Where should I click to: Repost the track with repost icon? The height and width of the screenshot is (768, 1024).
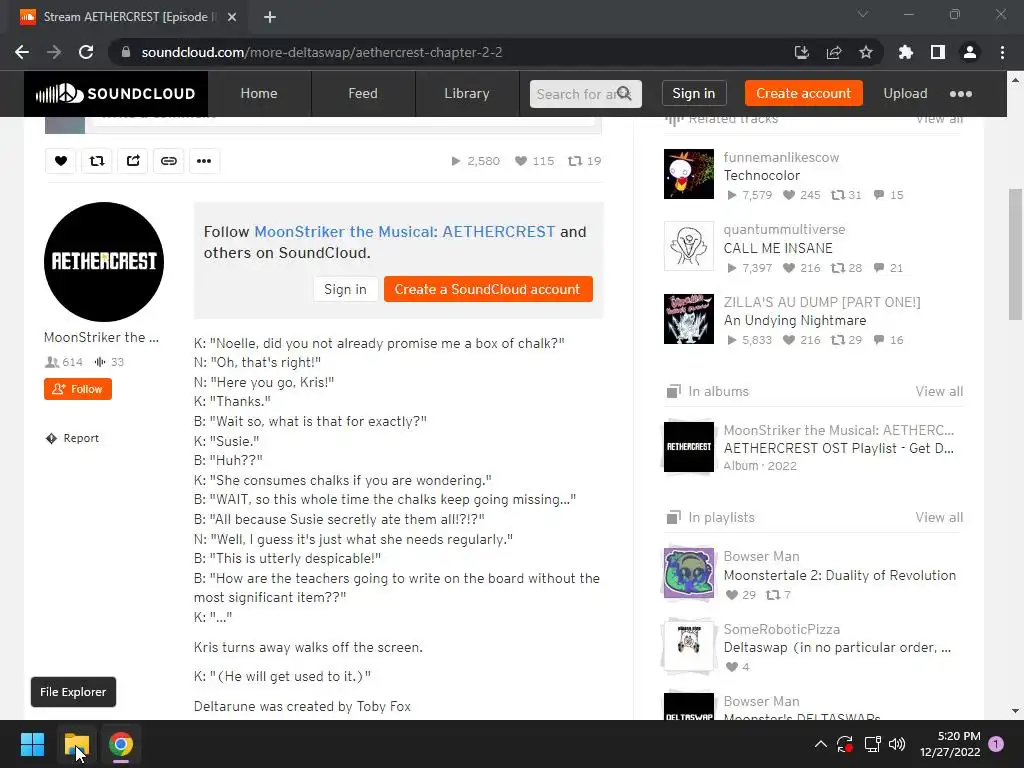97,161
